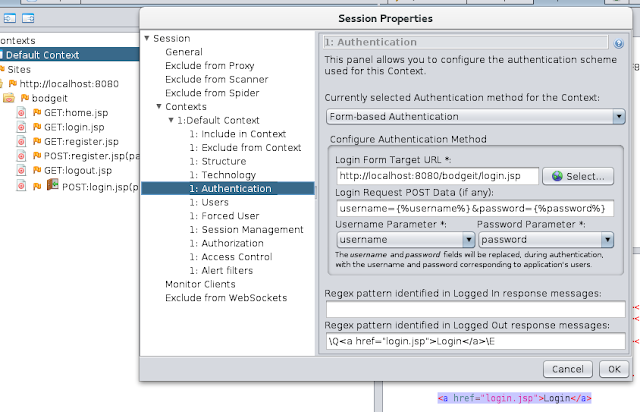Image resolution: width=640 pixels, height=412 pixels.
Task: Click the Logged In regex pattern field
Action: (x=474, y=309)
